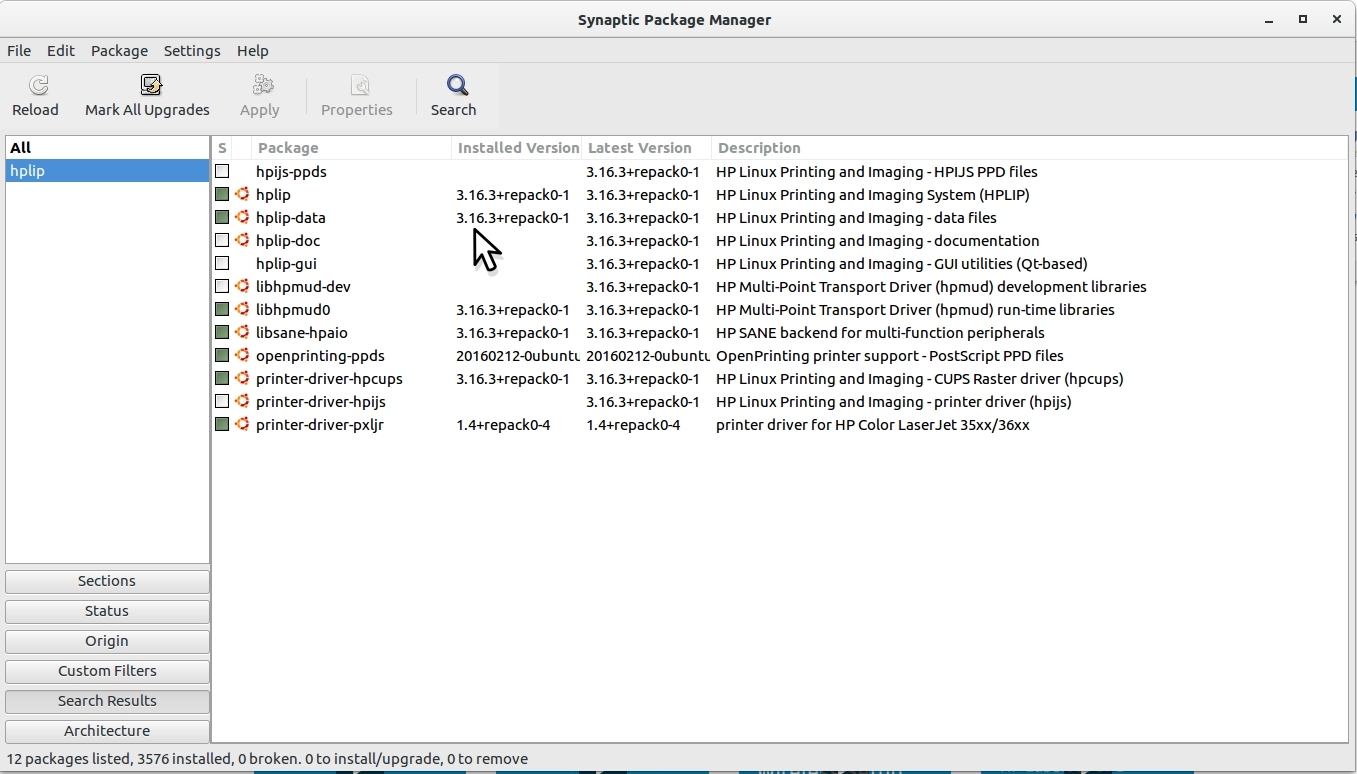Sort by the Package column header
Viewport: 1357px width, 774px height.
pyautogui.click(x=350, y=148)
